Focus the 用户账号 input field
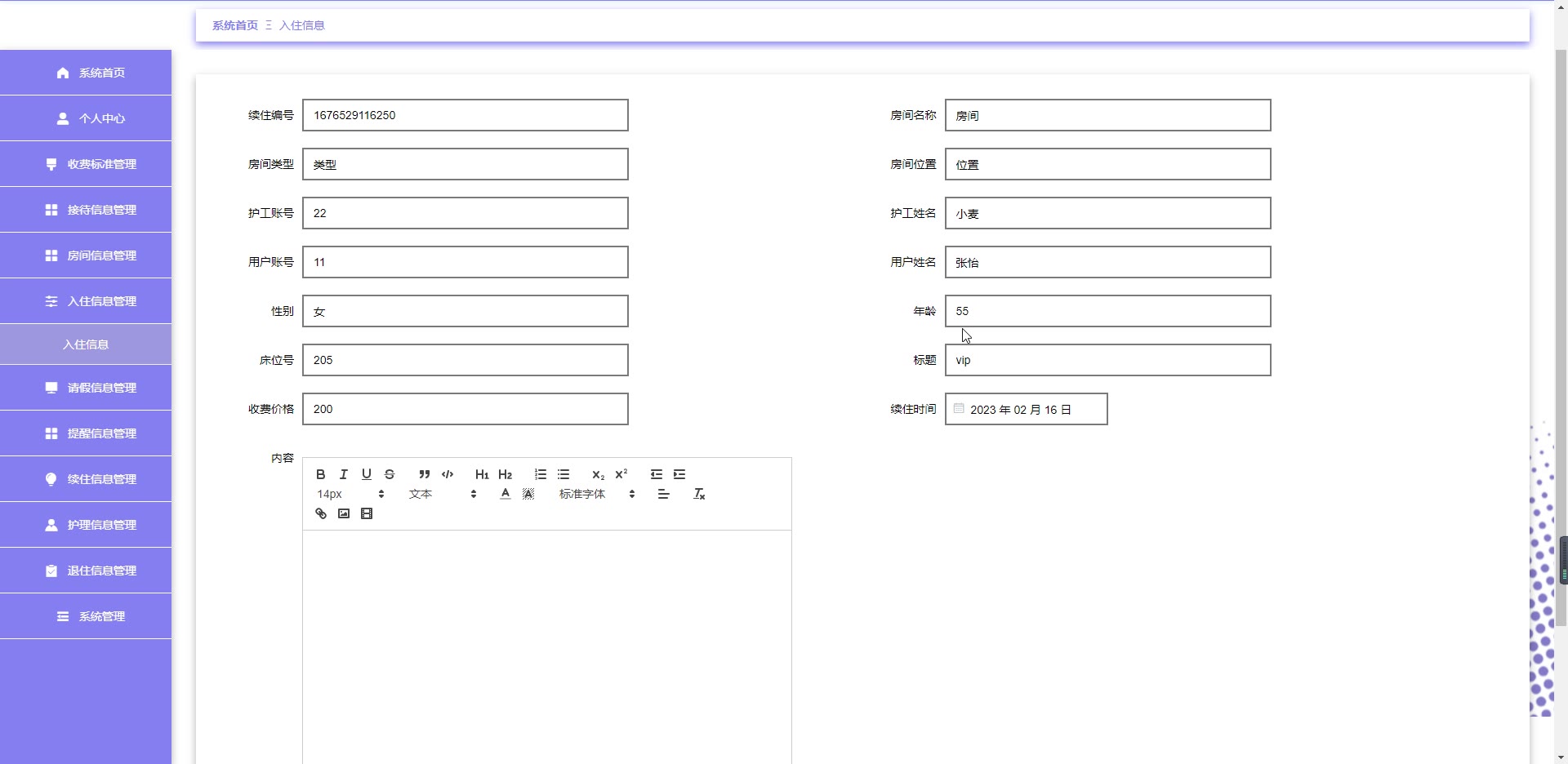The image size is (1568, 764). 465,262
